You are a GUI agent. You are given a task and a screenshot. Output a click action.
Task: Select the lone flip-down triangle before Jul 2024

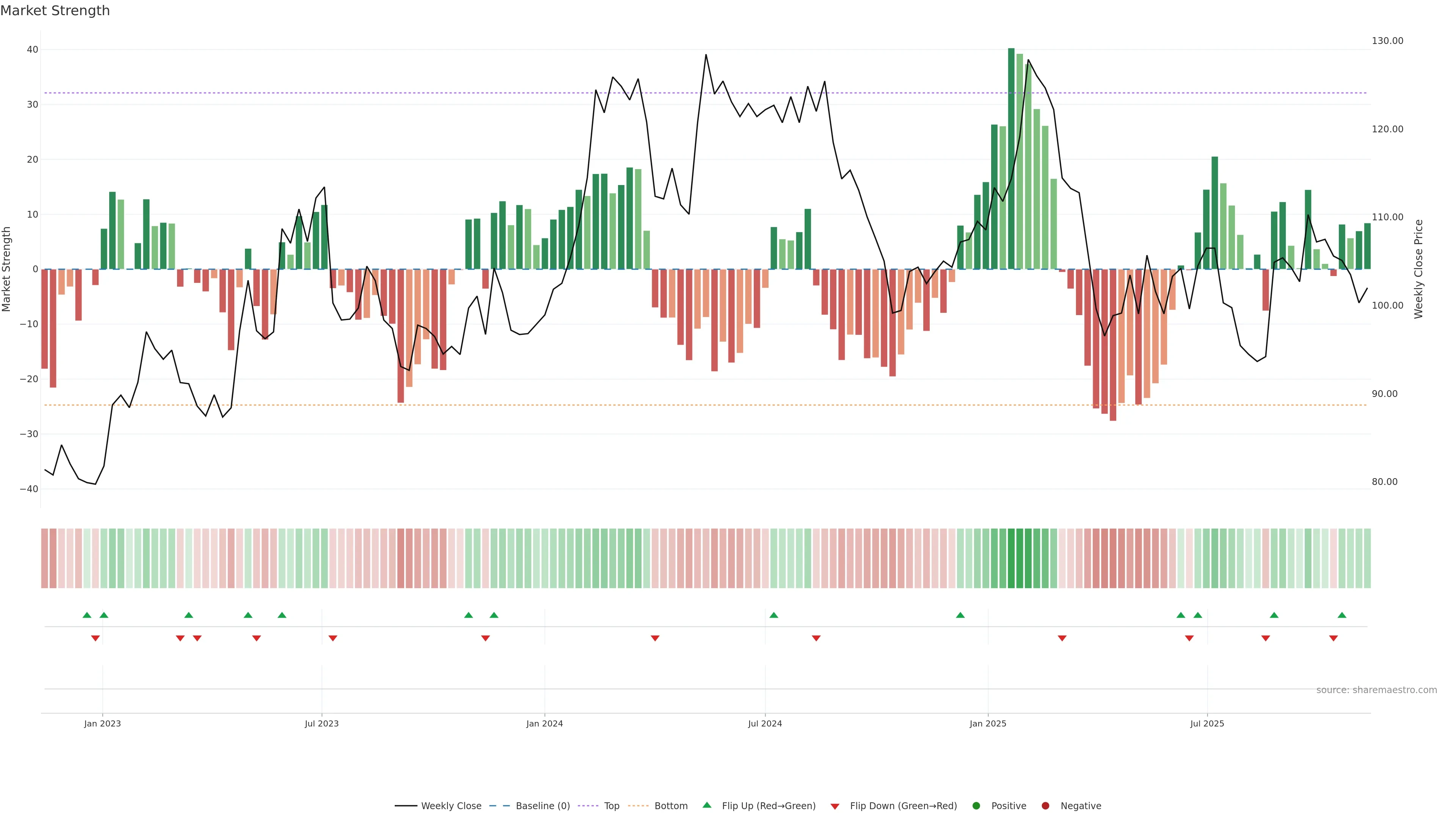tap(655, 638)
